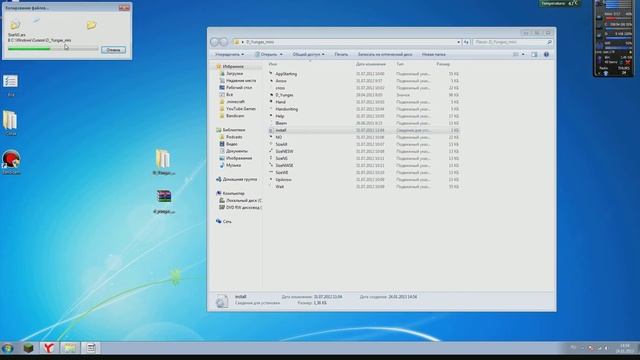Open Explorer help via the question mark icon
Image resolution: width=640 pixels, height=360 pixels.
(546, 54)
